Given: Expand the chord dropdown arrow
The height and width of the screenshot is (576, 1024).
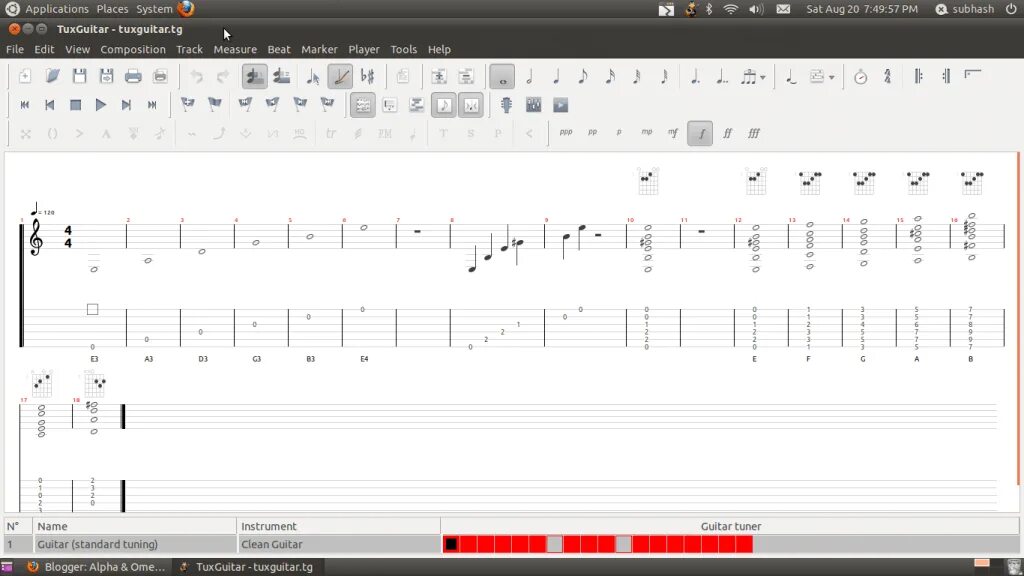Looking at the screenshot, I should click(831, 77).
